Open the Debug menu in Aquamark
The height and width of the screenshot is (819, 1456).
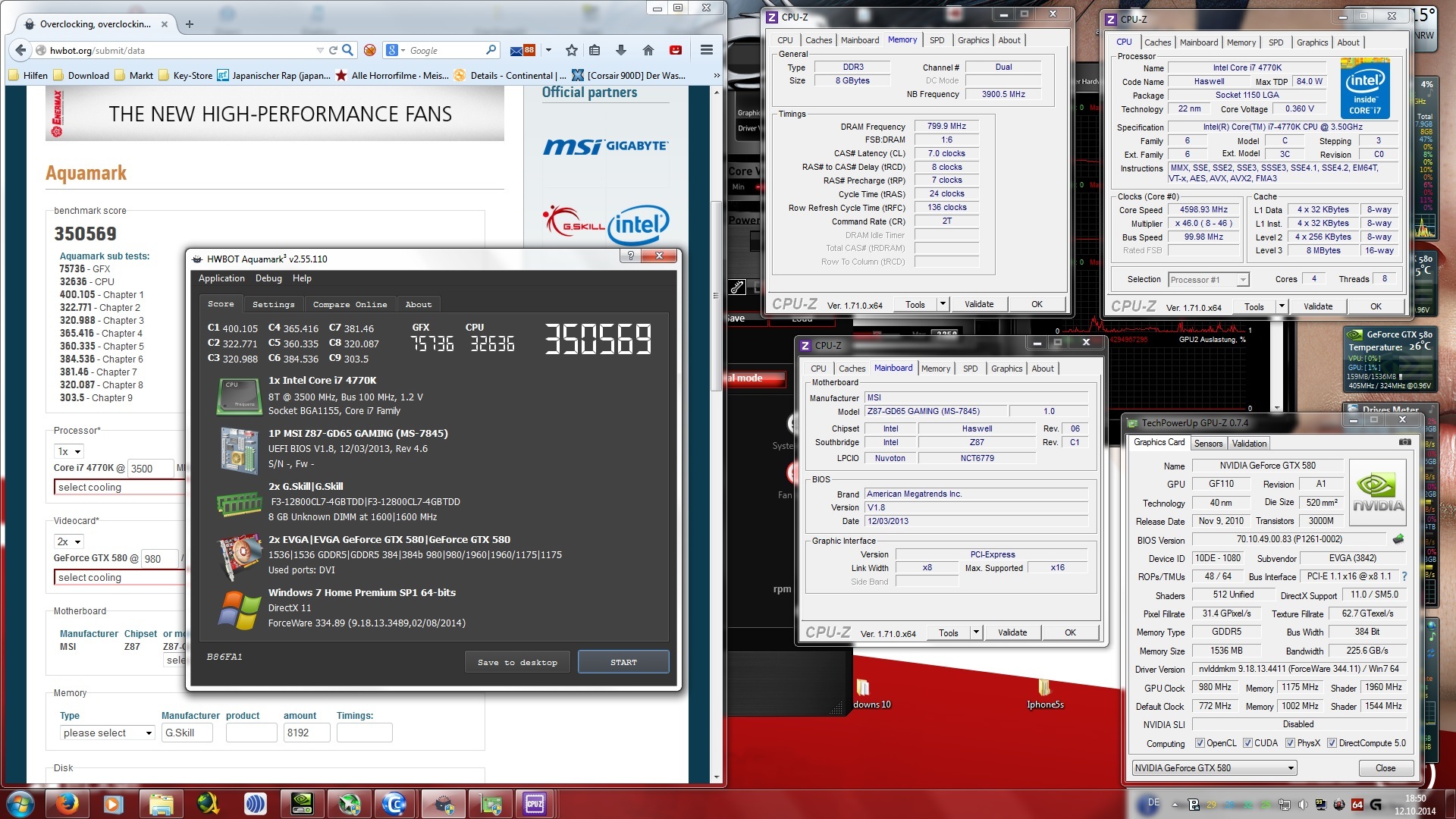click(x=268, y=278)
